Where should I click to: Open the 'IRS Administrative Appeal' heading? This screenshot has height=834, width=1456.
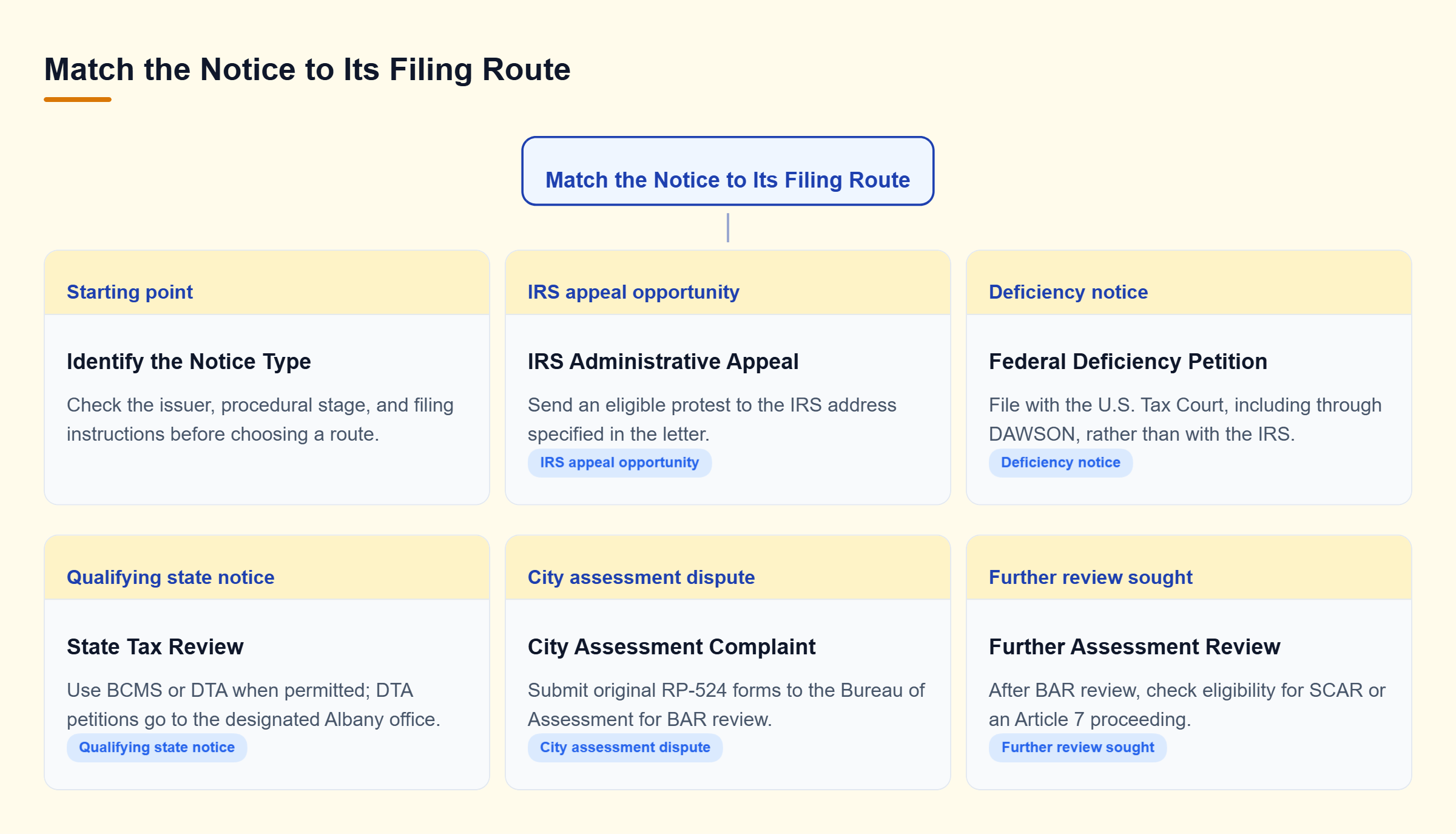click(663, 361)
